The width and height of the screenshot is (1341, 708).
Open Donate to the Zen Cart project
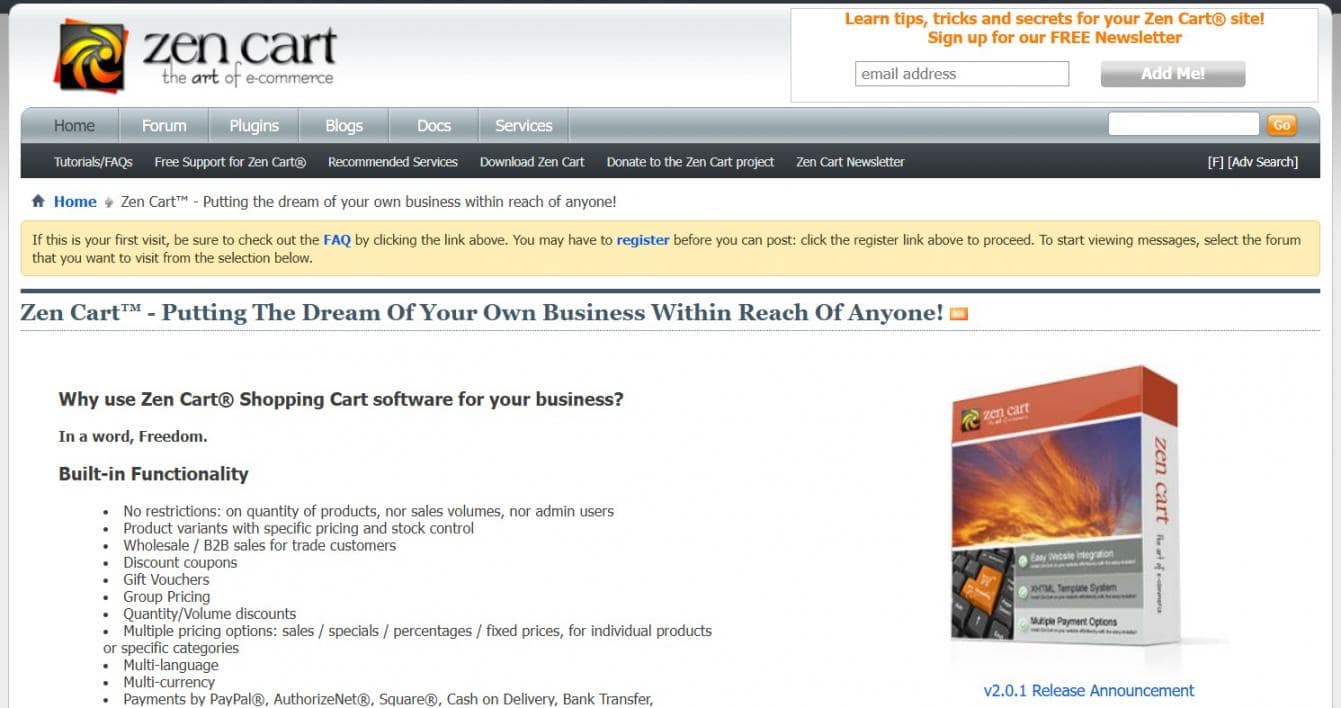[690, 162]
